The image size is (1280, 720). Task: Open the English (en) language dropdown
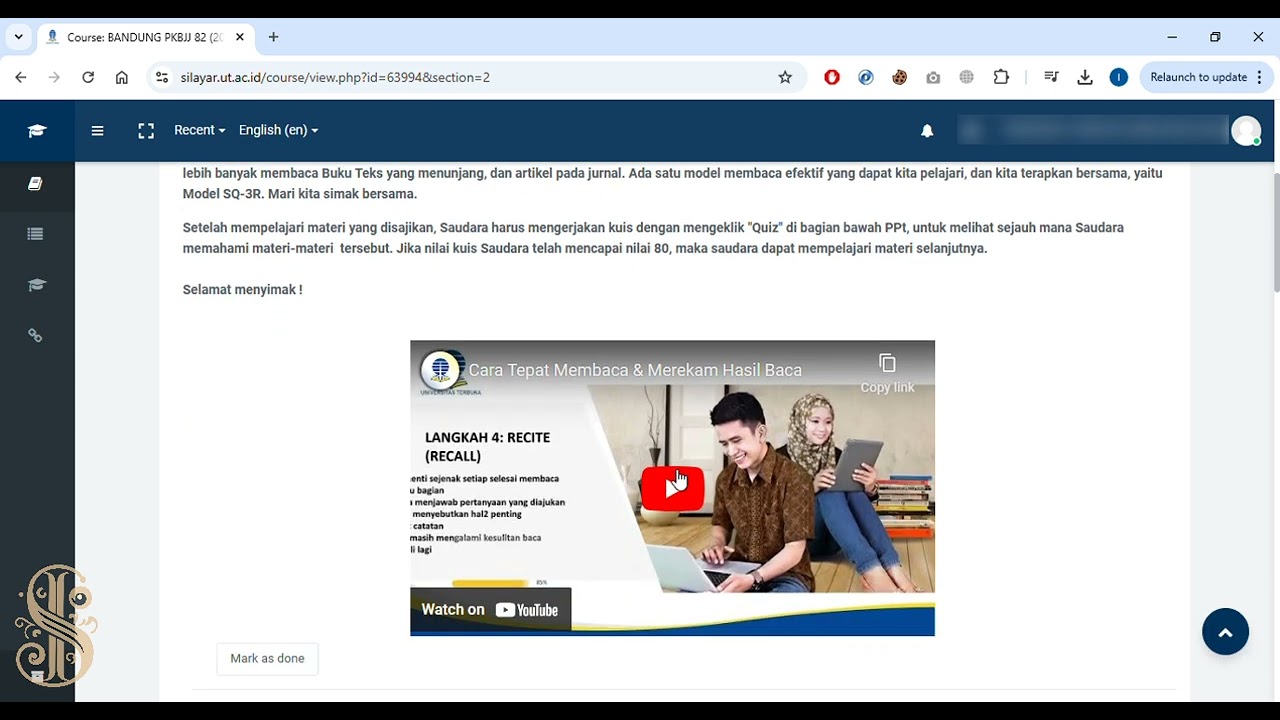278,130
